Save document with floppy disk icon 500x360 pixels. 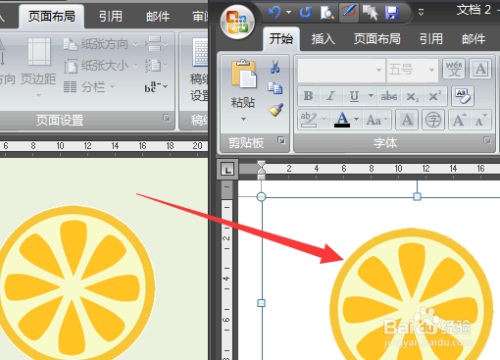(x=392, y=13)
